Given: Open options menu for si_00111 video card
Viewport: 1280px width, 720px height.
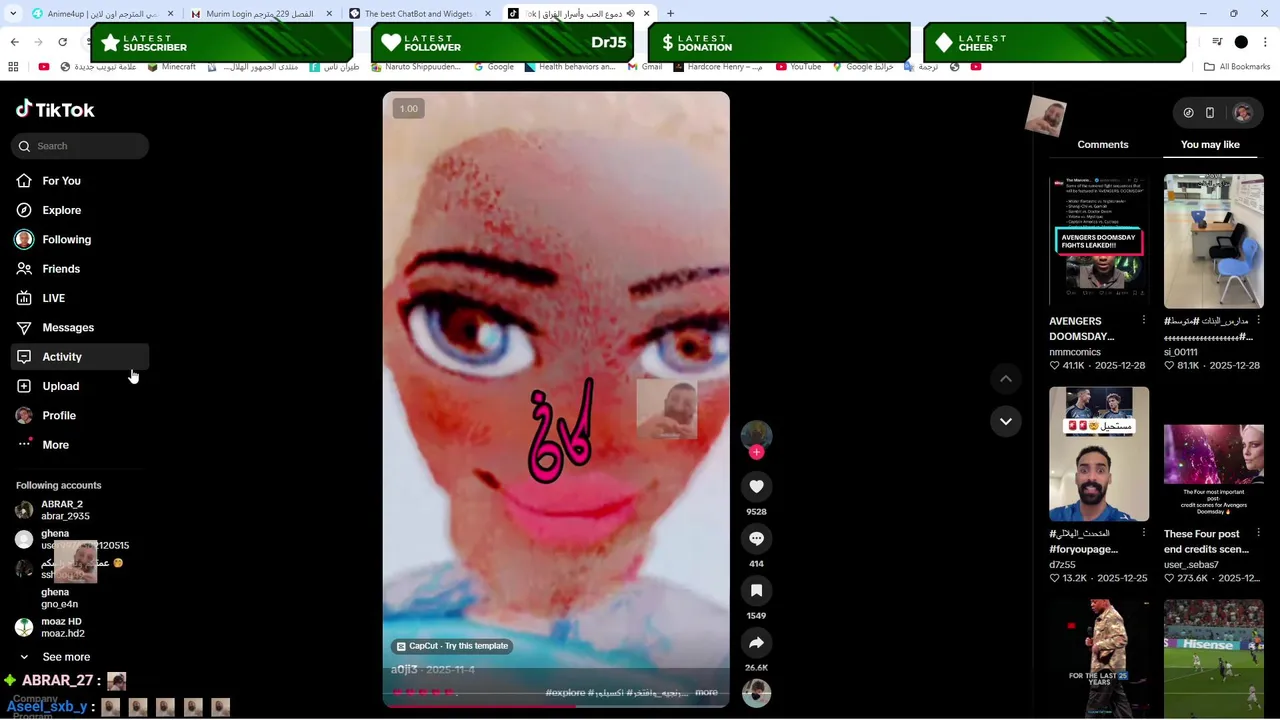Looking at the screenshot, I should click(x=1258, y=320).
